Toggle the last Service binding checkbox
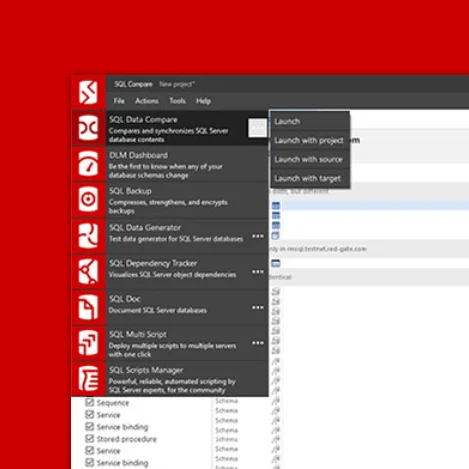Image resolution: width=469 pixels, height=469 pixels. (x=89, y=462)
